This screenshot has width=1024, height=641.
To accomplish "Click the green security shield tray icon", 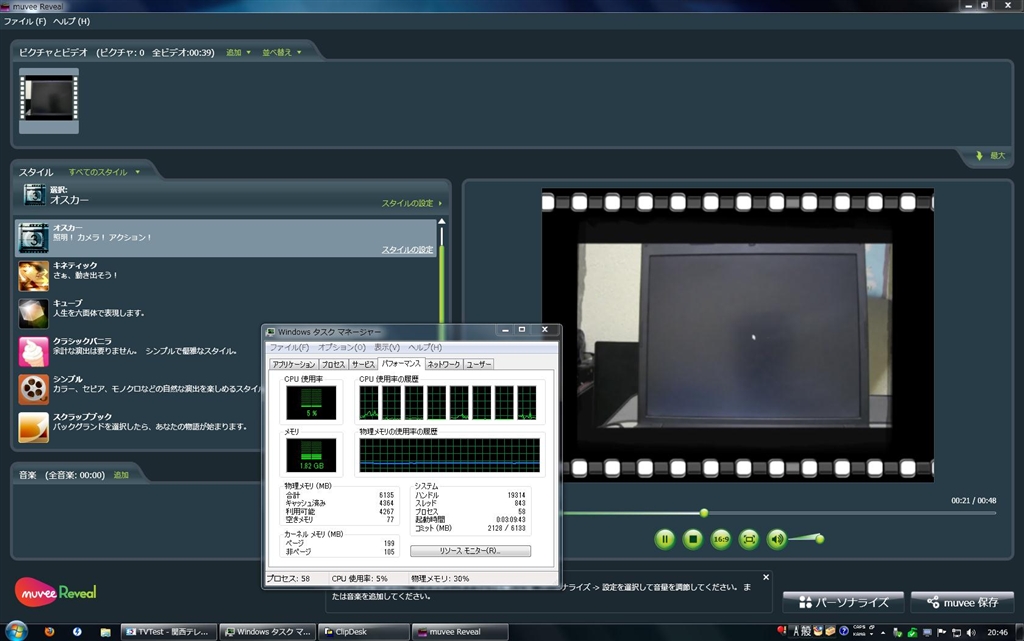I will click(912, 633).
